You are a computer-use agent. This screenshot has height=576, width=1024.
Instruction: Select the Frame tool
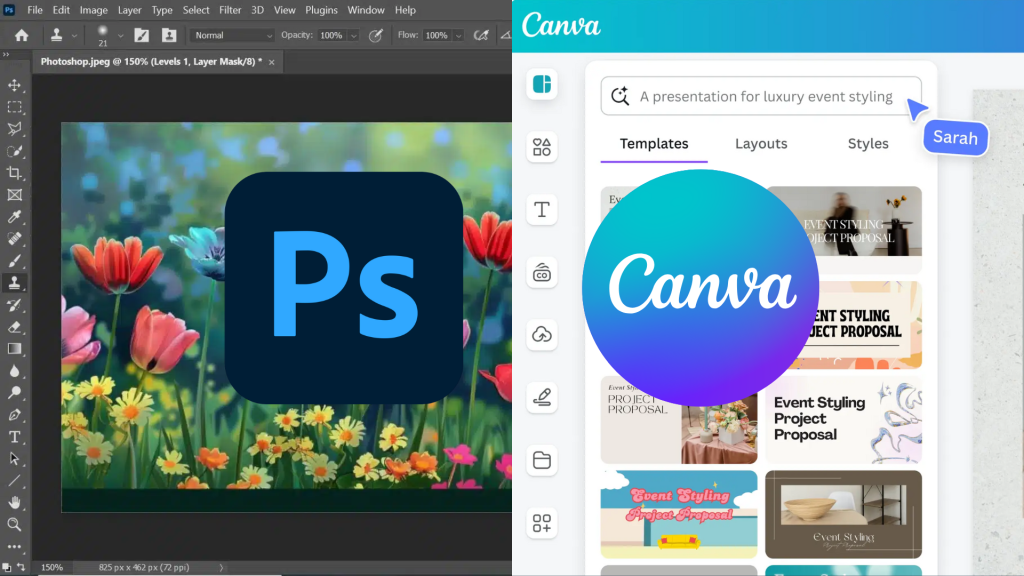click(14, 195)
